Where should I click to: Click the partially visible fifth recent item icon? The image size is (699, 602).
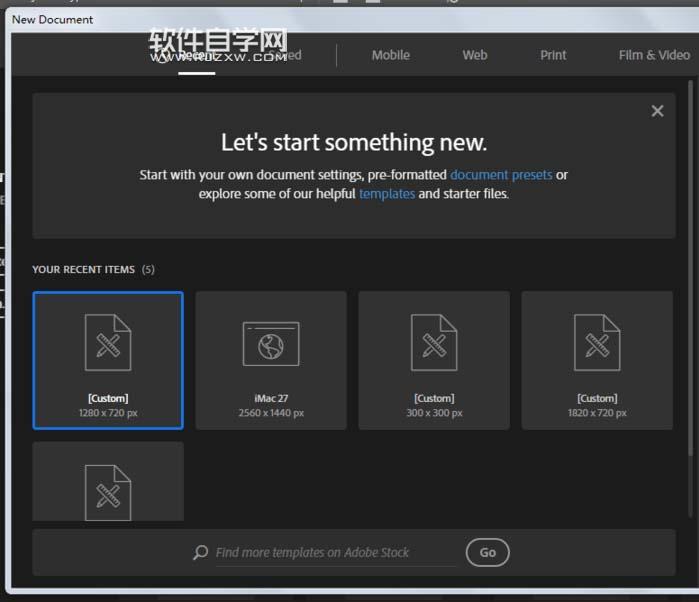[108, 492]
